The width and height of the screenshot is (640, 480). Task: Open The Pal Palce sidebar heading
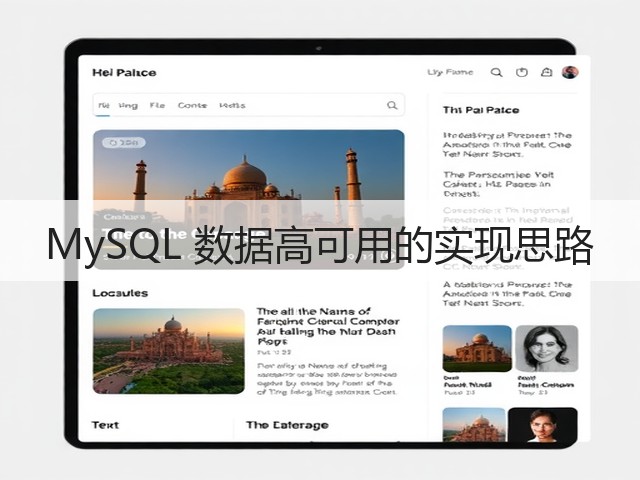pos(481,110)
